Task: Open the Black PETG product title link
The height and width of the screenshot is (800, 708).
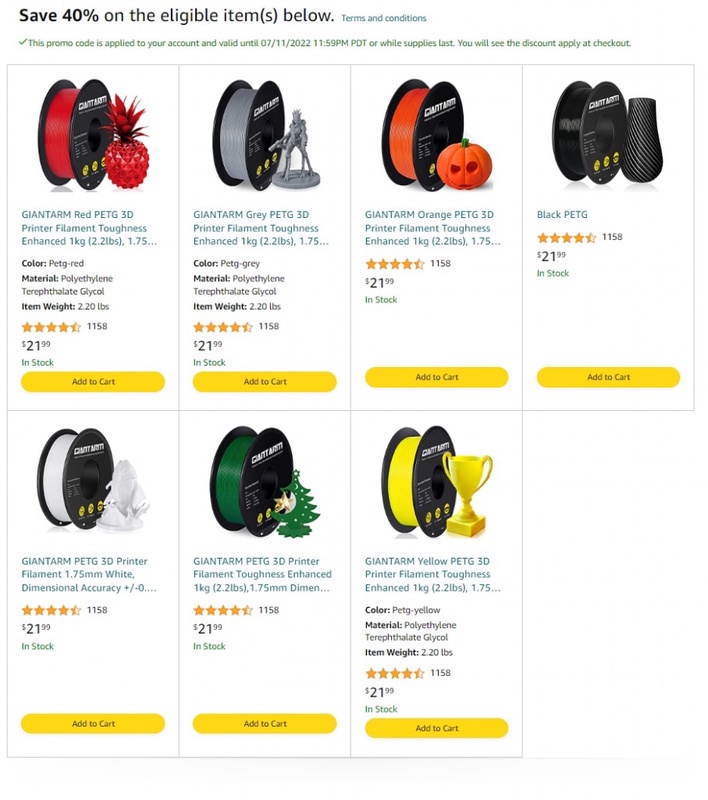Action: (x=562, y=215)
